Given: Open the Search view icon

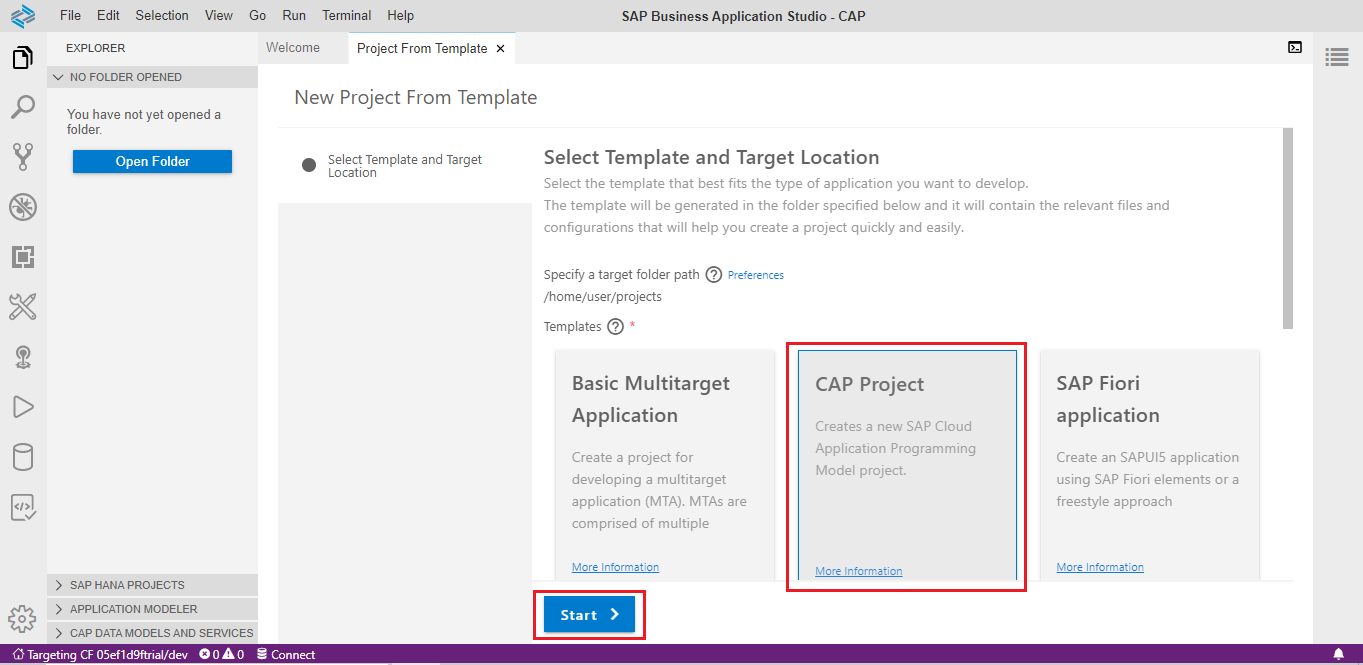Looking at the screenshot, I should [22, 107].
